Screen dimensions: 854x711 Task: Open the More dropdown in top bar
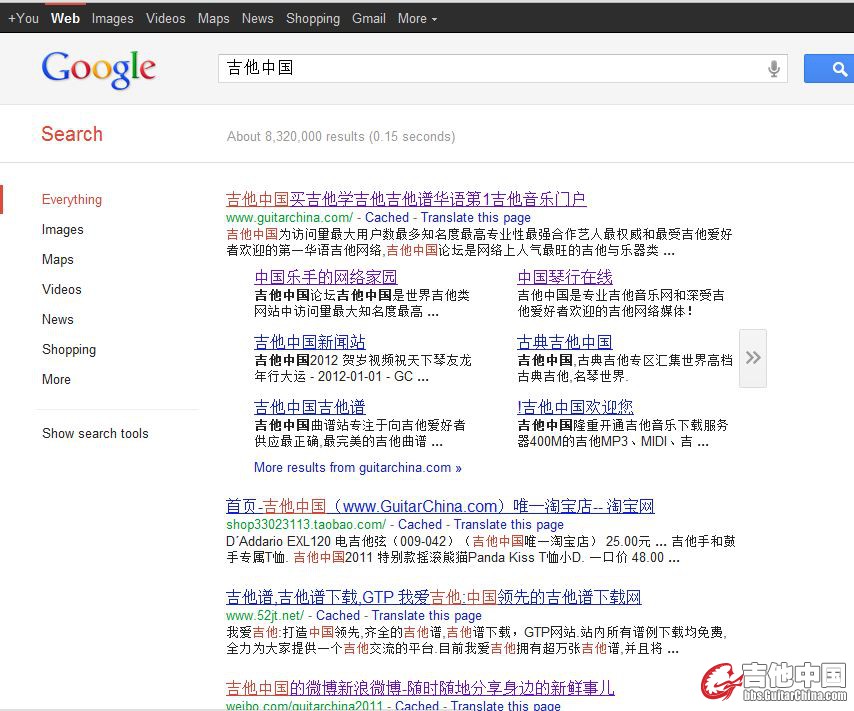[417, 19]
